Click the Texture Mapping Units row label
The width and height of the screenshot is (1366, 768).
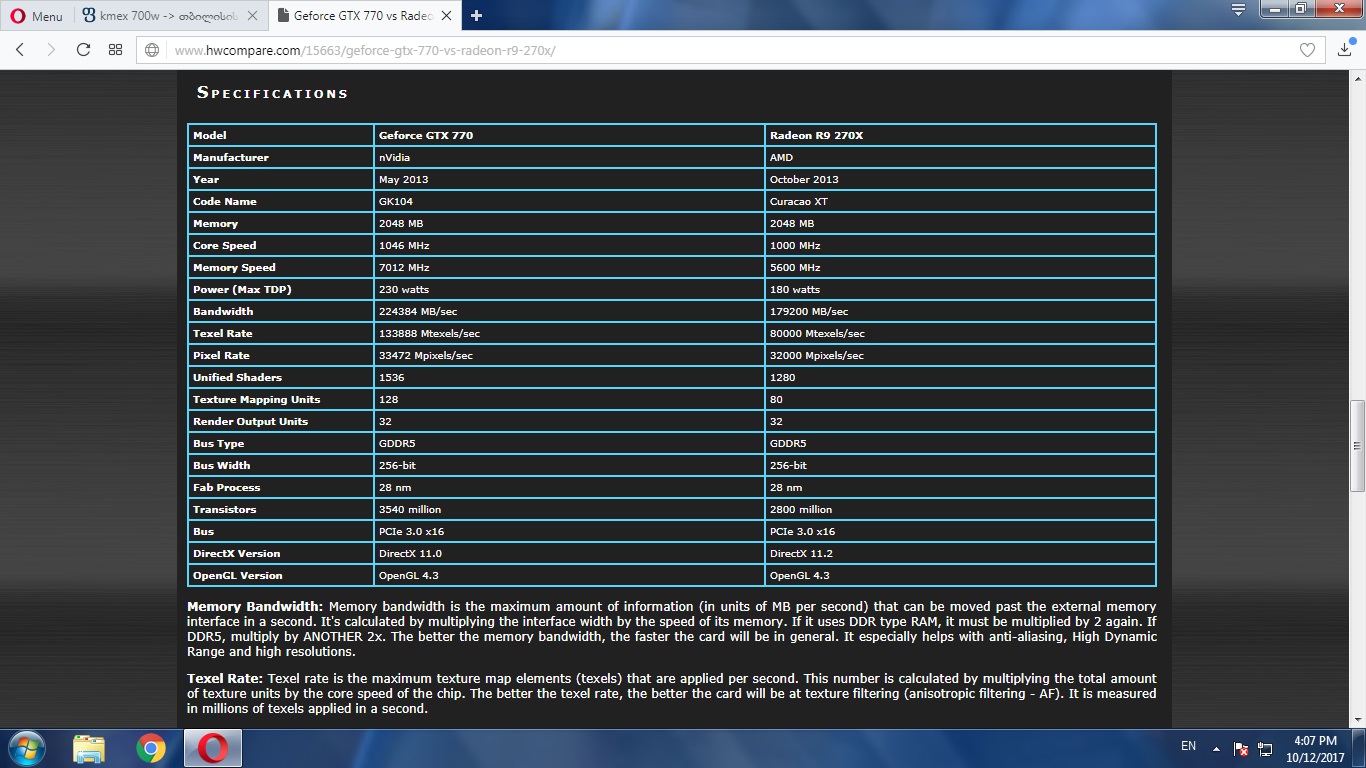[257, 399]
